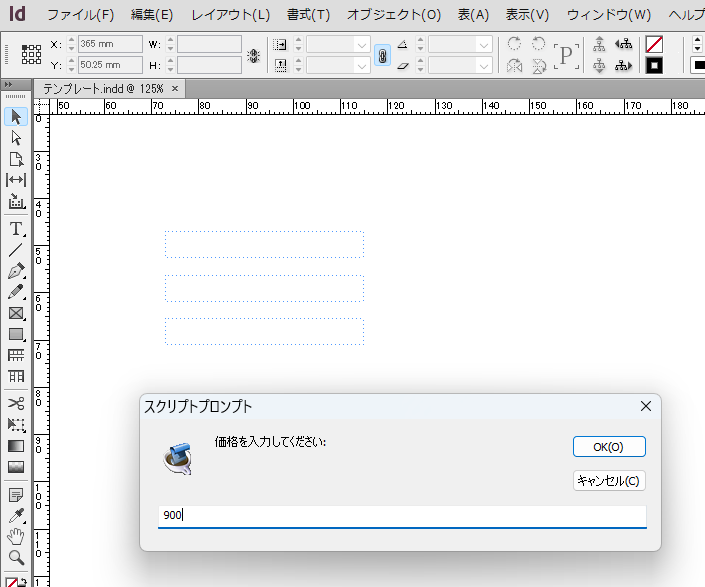Image resolution: width=705 pixels, height=587 pixels.
Task: Activate the Zoom tool
Action: (16, 557)
